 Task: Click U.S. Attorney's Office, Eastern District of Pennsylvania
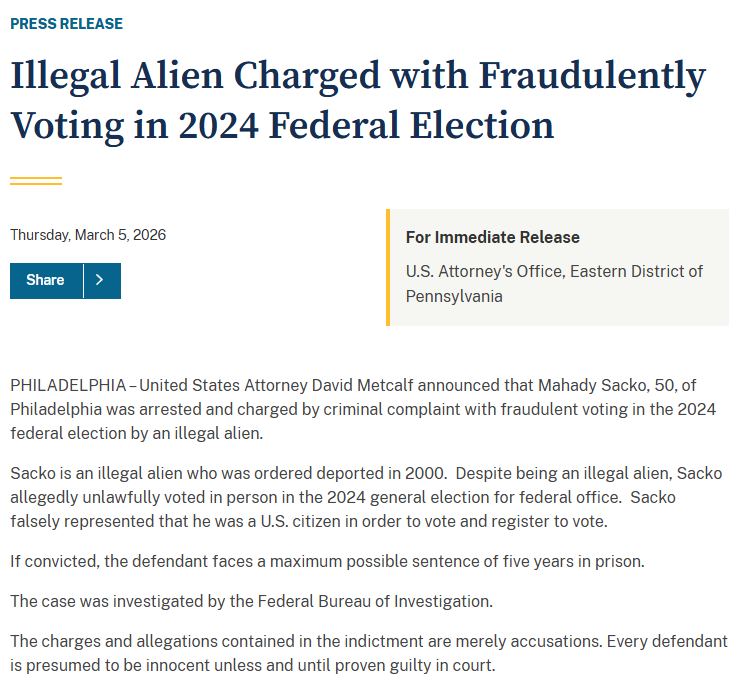coord(554,284)
